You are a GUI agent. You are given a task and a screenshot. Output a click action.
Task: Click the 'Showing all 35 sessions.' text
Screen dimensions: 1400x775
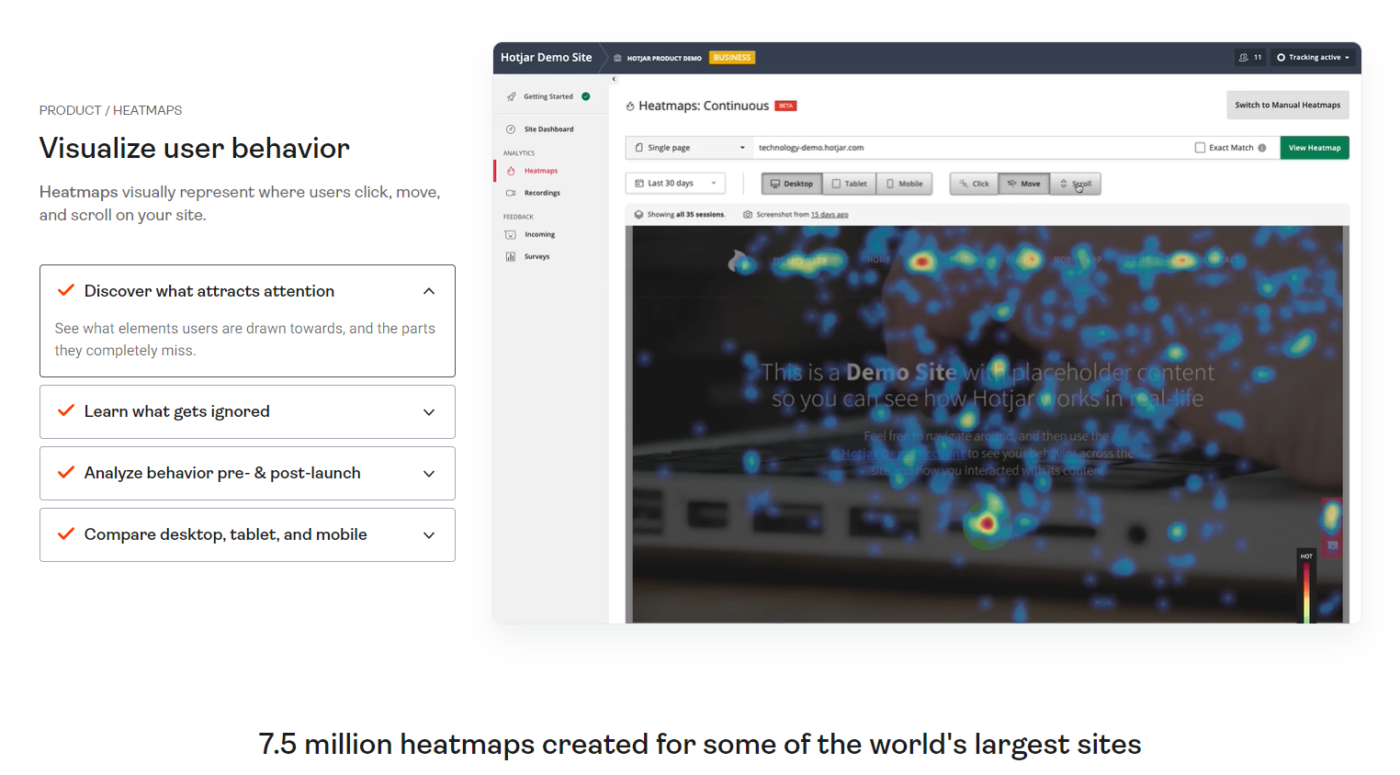(x=686, y=215)
